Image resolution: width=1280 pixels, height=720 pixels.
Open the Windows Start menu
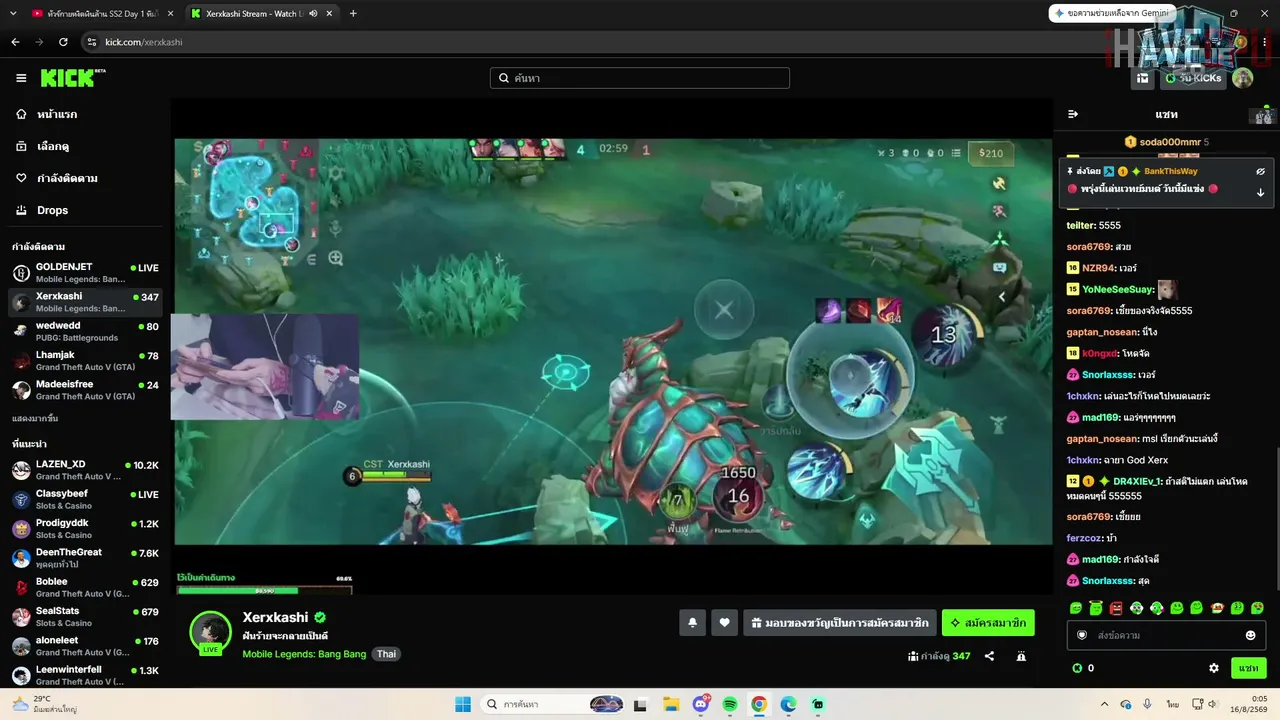click(x=463, y=704)
